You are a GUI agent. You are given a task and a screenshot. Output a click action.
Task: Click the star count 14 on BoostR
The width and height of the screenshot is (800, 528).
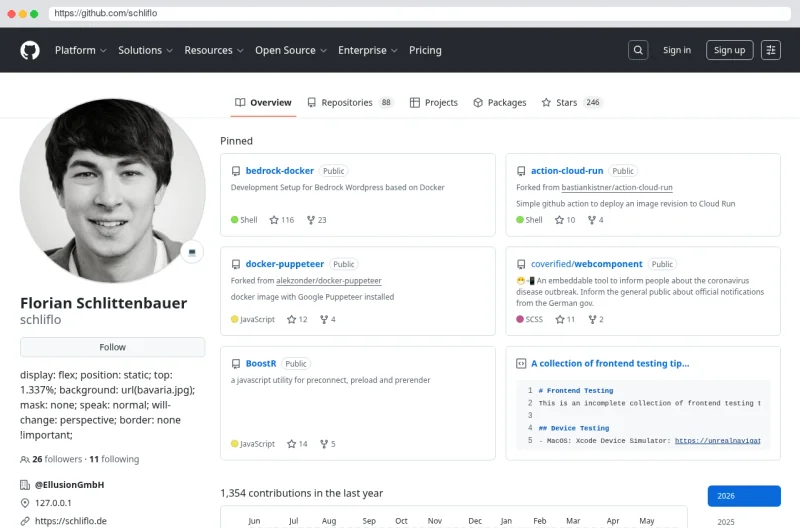point(297,444)
